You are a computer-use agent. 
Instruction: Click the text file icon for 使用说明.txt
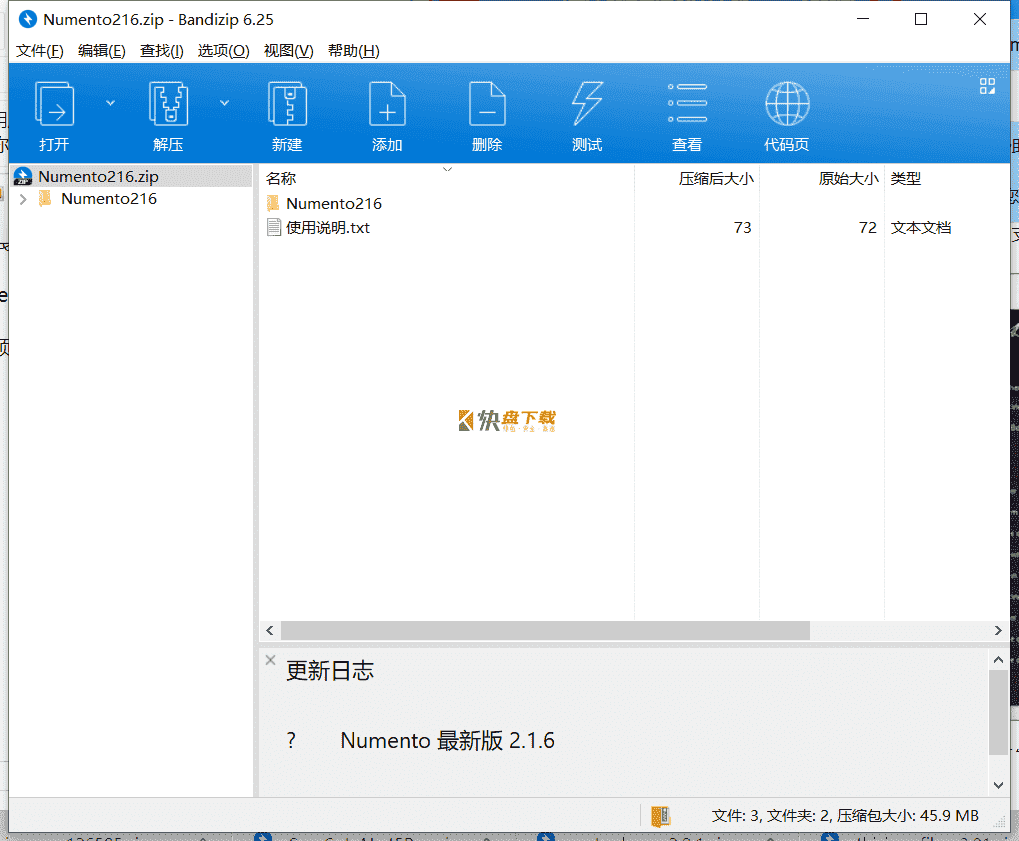[274, 227]
